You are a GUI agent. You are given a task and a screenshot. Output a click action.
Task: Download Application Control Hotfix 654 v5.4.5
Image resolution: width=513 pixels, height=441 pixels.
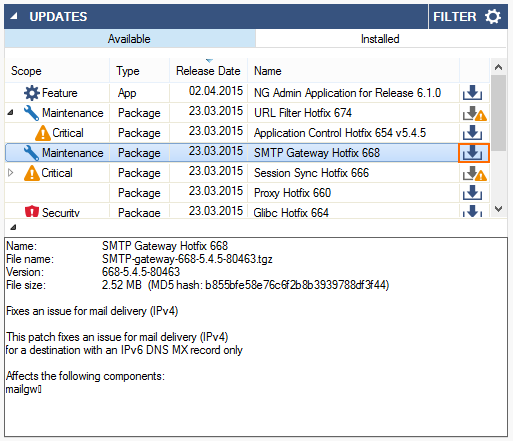tap(472, 133)
